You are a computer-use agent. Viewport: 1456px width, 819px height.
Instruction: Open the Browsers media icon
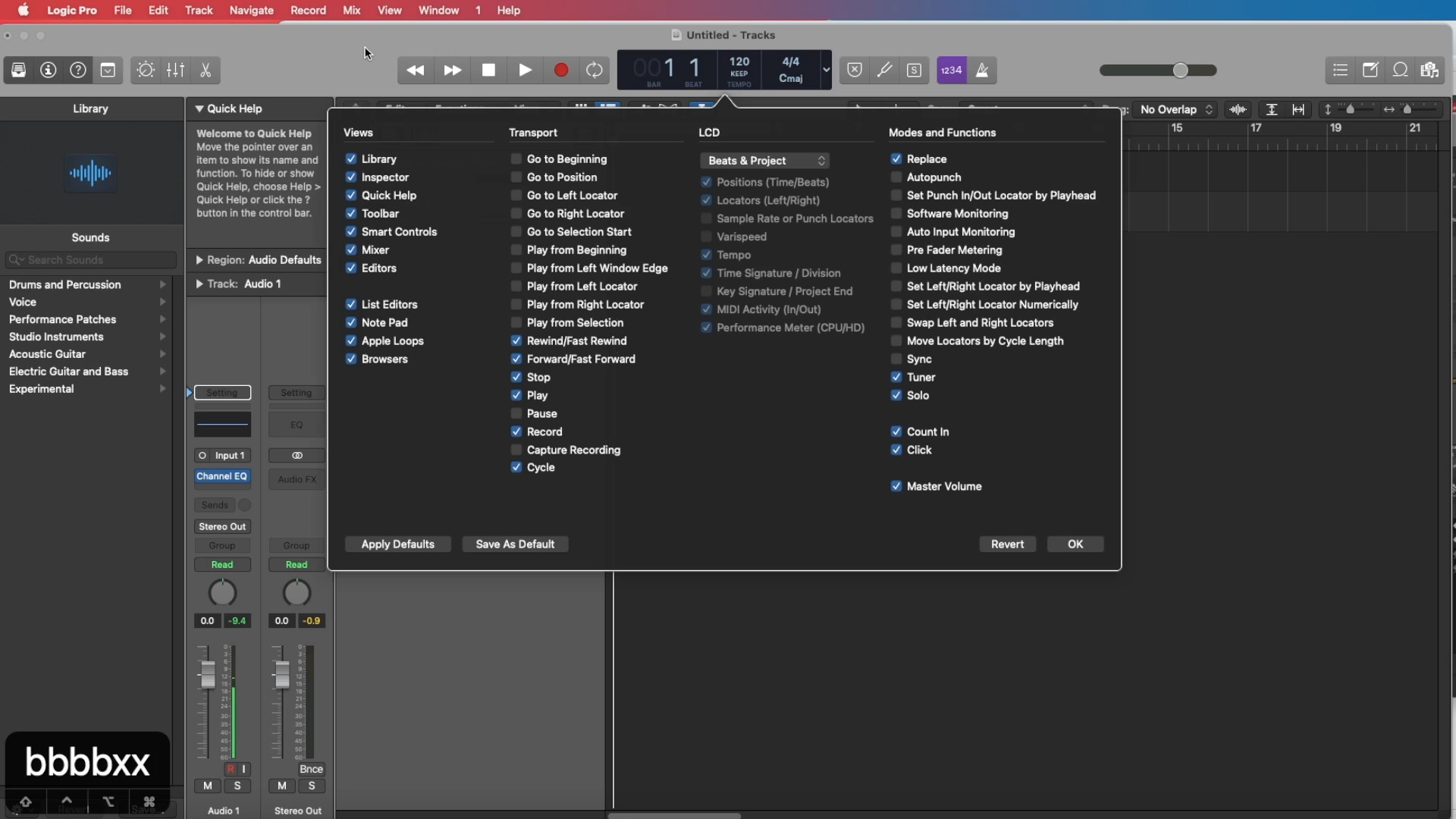pos(1430,71)
